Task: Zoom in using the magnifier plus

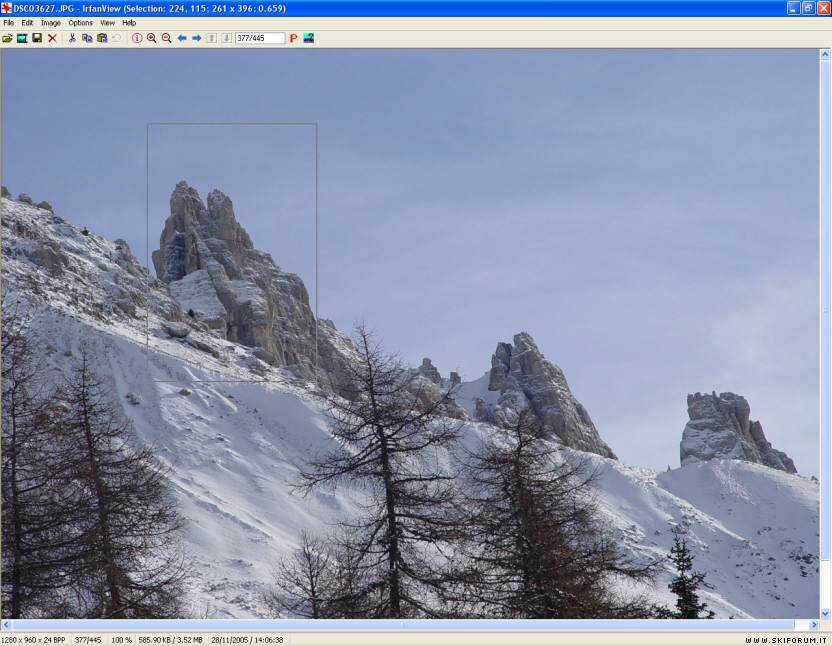Action: (152, 38)
